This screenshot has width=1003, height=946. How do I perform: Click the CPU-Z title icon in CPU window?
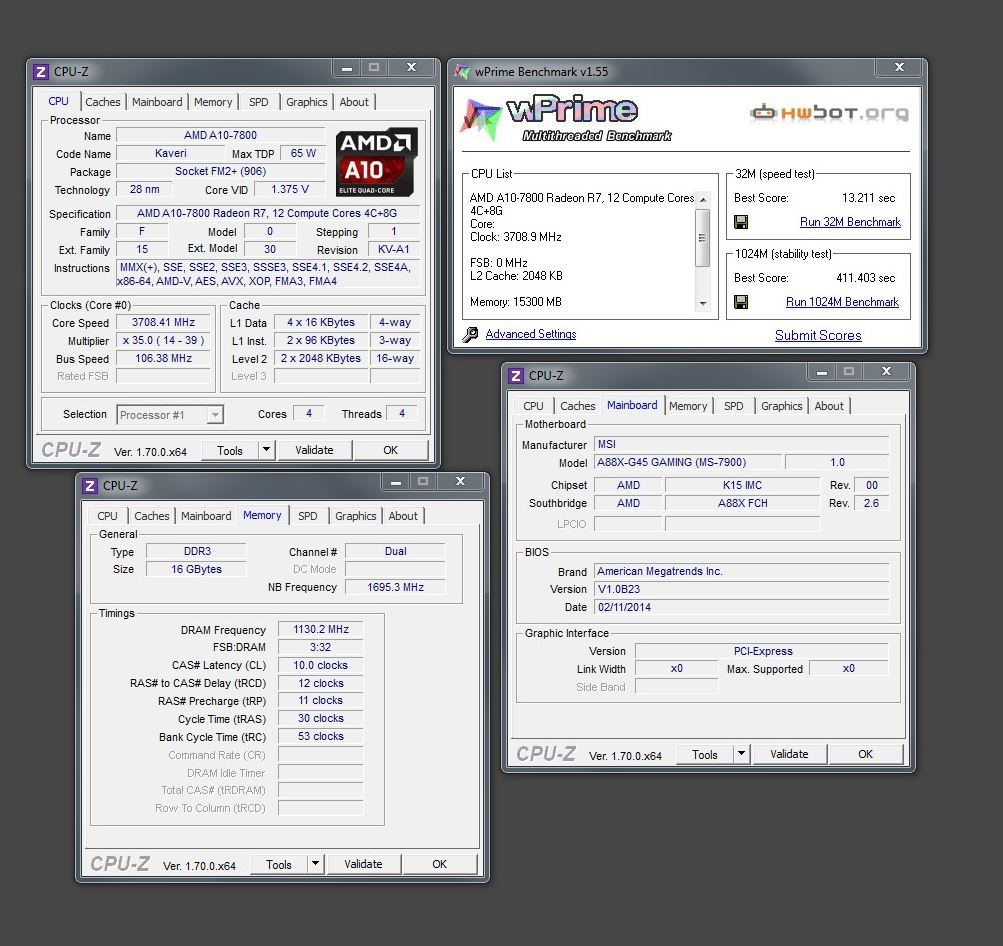click(41, 72)
